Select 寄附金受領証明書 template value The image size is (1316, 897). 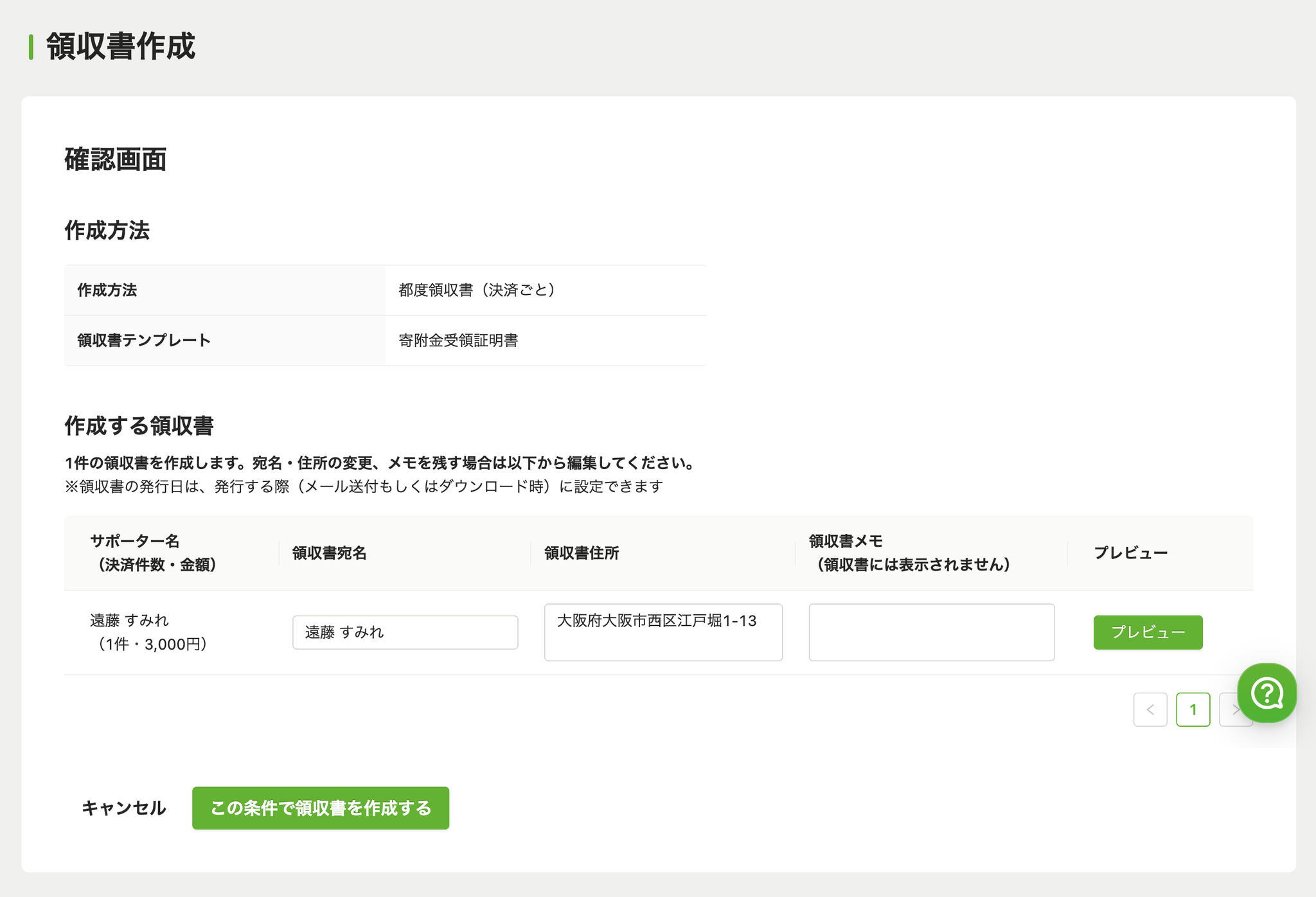[x=458, y=341]
